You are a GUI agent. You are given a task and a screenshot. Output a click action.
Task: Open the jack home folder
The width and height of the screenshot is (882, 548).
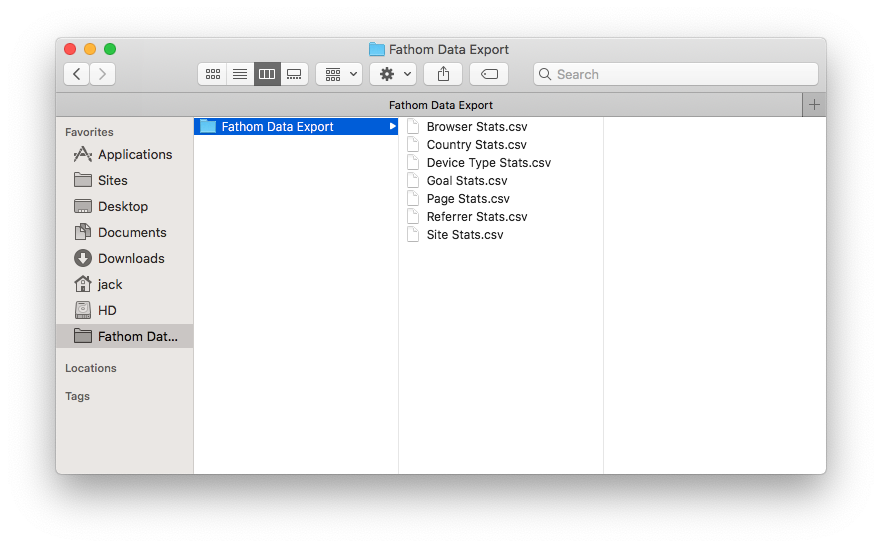[x=124, y=284]
